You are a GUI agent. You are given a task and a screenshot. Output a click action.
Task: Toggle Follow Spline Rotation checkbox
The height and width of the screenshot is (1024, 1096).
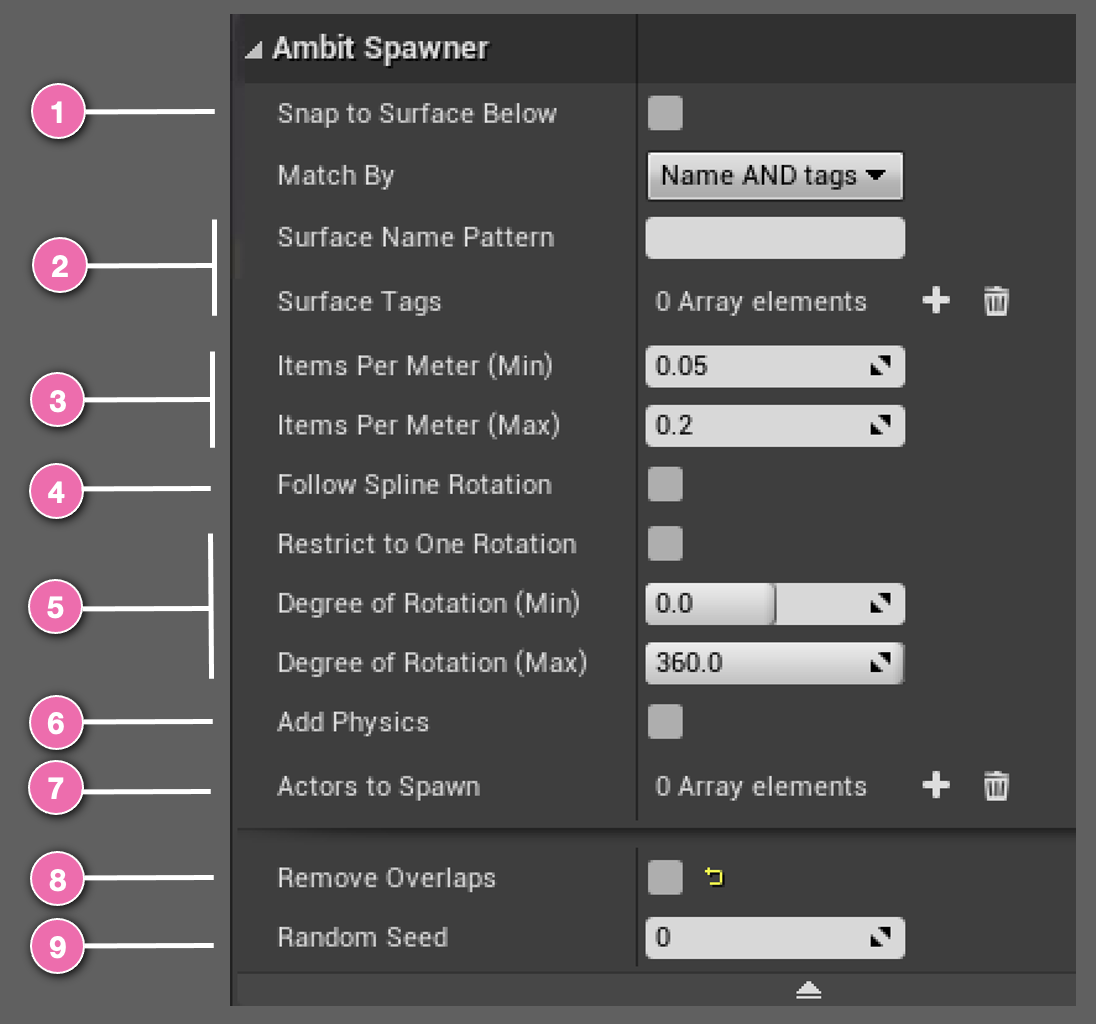click(665, 484)
